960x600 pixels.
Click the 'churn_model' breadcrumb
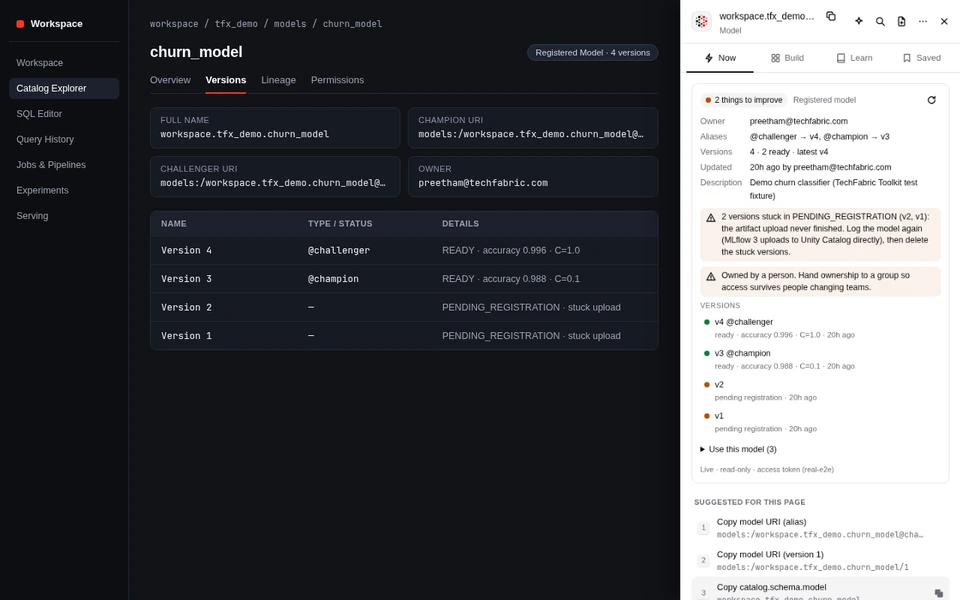pyautogui.click(x=352, y=24)
